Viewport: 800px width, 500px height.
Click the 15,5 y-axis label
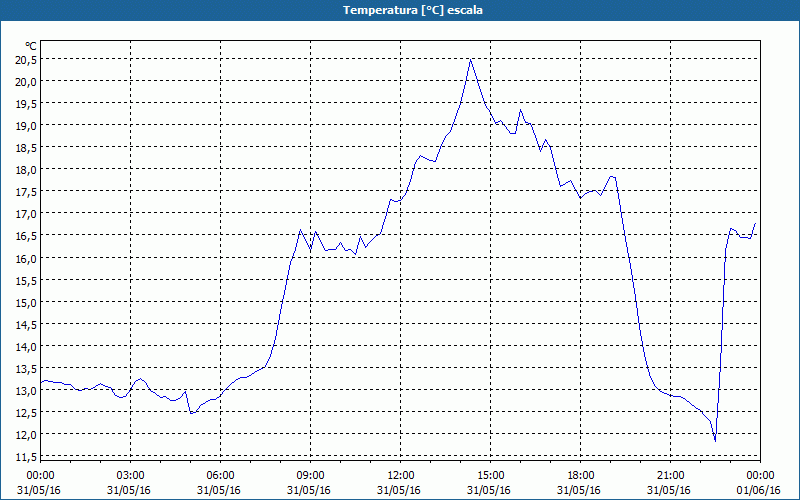click(27, 280)
